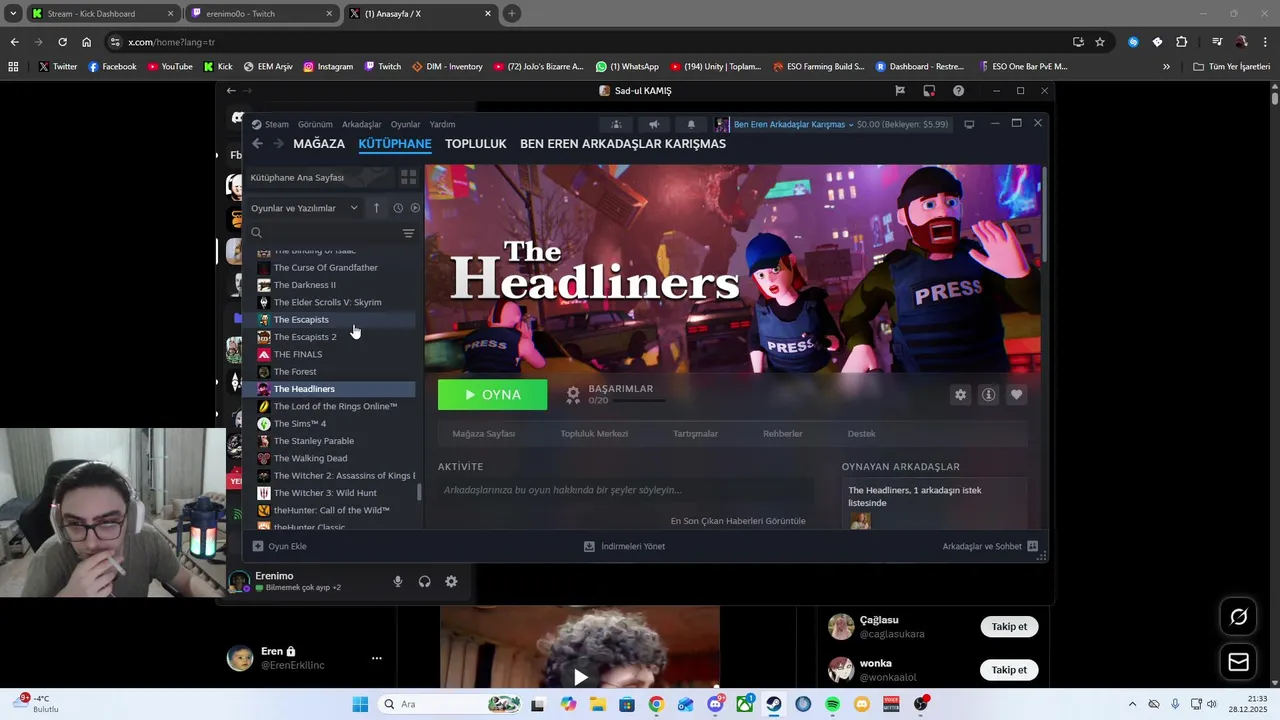Expand the Oyunlar ve Yazılımlar dropdown
The width and height of the screenshot is (1280, 720).
coord(304,208)
